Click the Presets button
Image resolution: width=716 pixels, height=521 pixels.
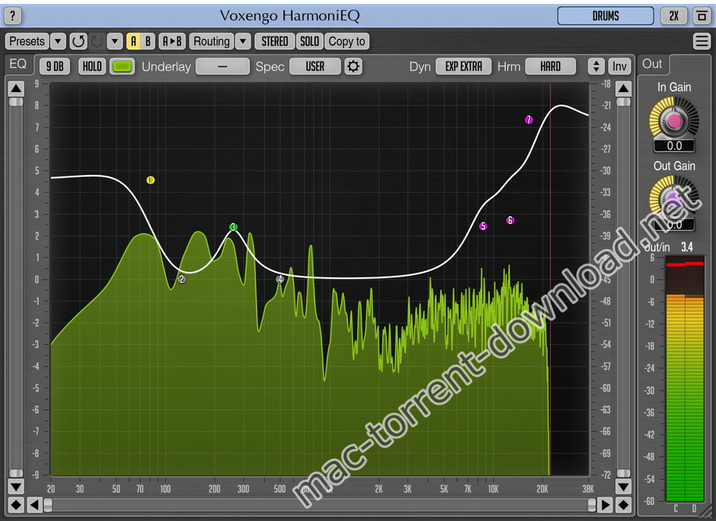pyautogui.click(x=27, y=42)
